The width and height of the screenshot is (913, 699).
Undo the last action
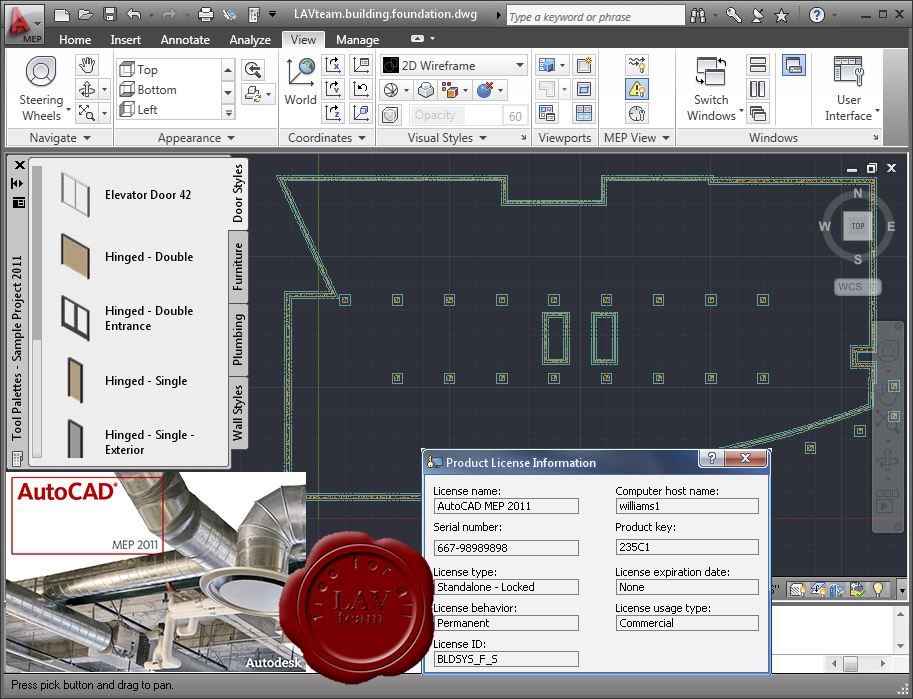(x=133, y=15)
